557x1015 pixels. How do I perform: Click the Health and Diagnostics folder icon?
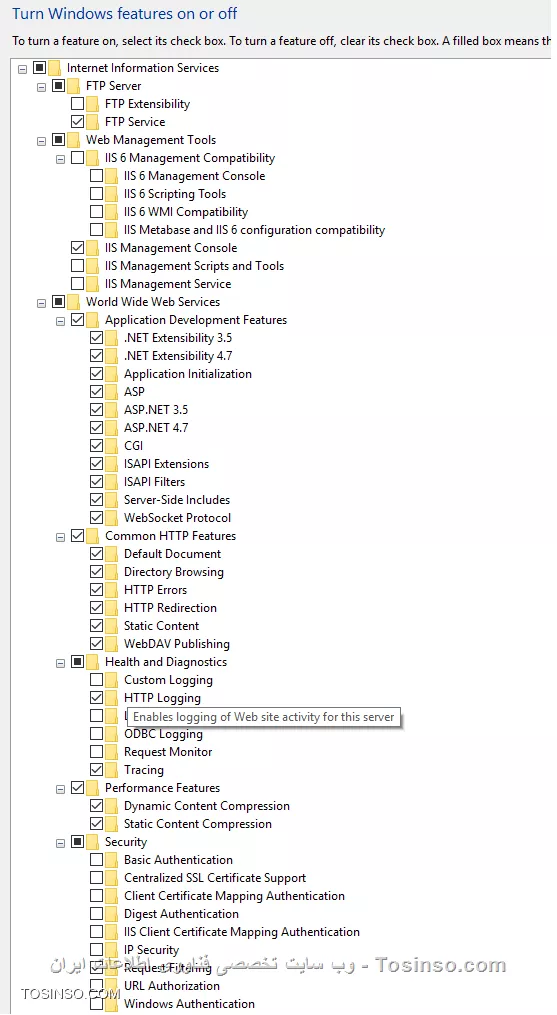[93, 662]
